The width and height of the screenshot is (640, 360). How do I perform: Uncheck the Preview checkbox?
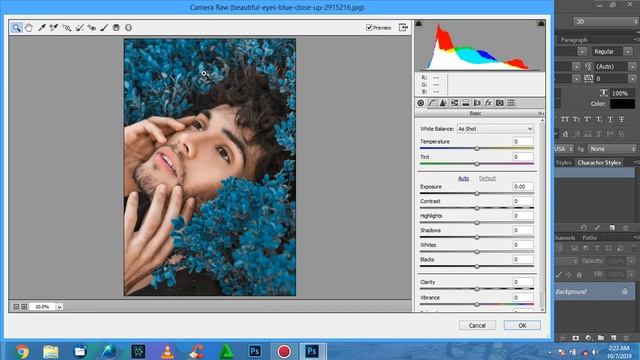tap(369, 27)
